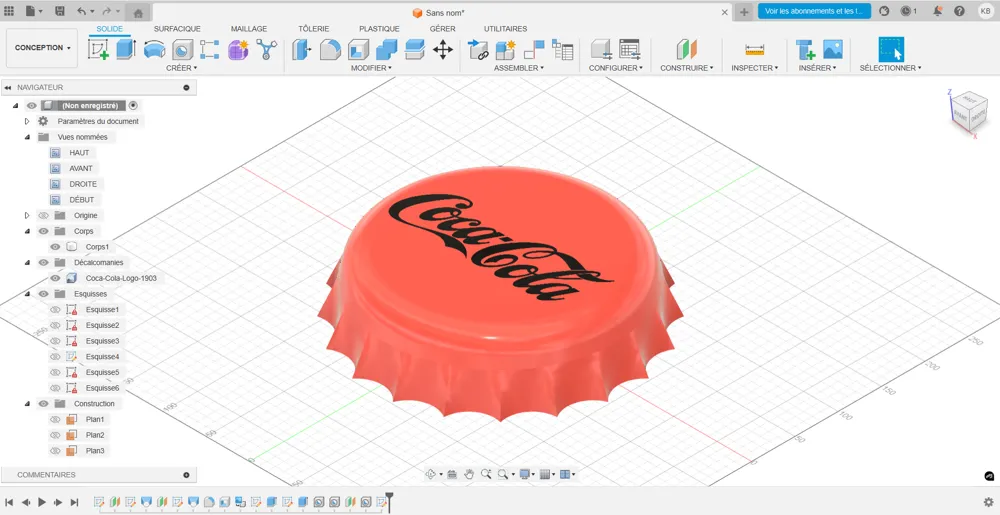The image size is (1000, 515).
Task: Select the Revolve tool
Action: coord(154,49)
